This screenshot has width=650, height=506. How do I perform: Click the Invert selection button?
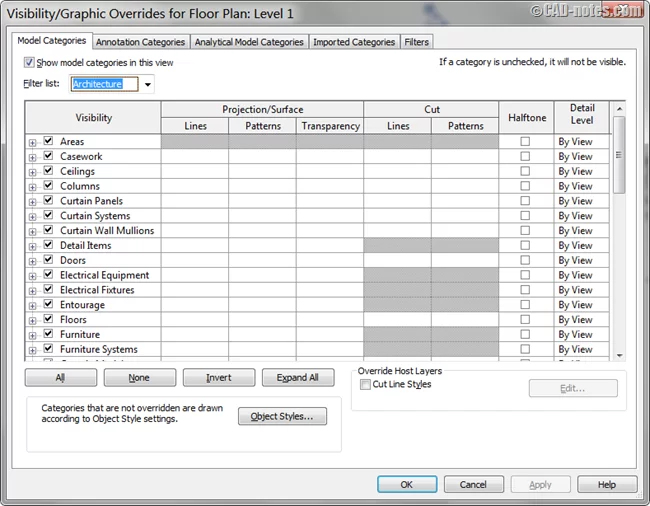[x=218, y=378]
